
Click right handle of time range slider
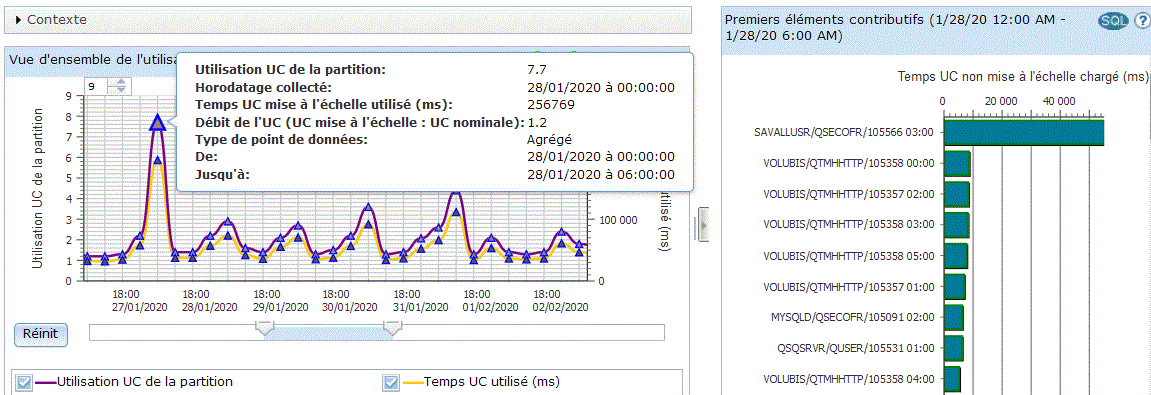coord(393,328)
